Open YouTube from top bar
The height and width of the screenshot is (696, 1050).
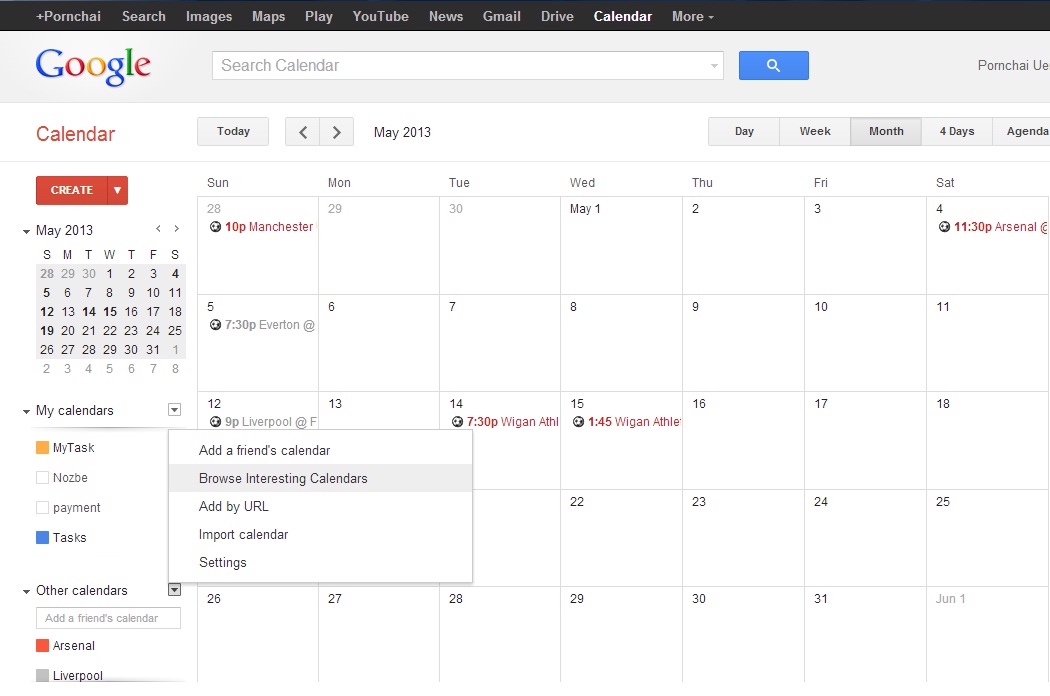(x=380, y=16)
